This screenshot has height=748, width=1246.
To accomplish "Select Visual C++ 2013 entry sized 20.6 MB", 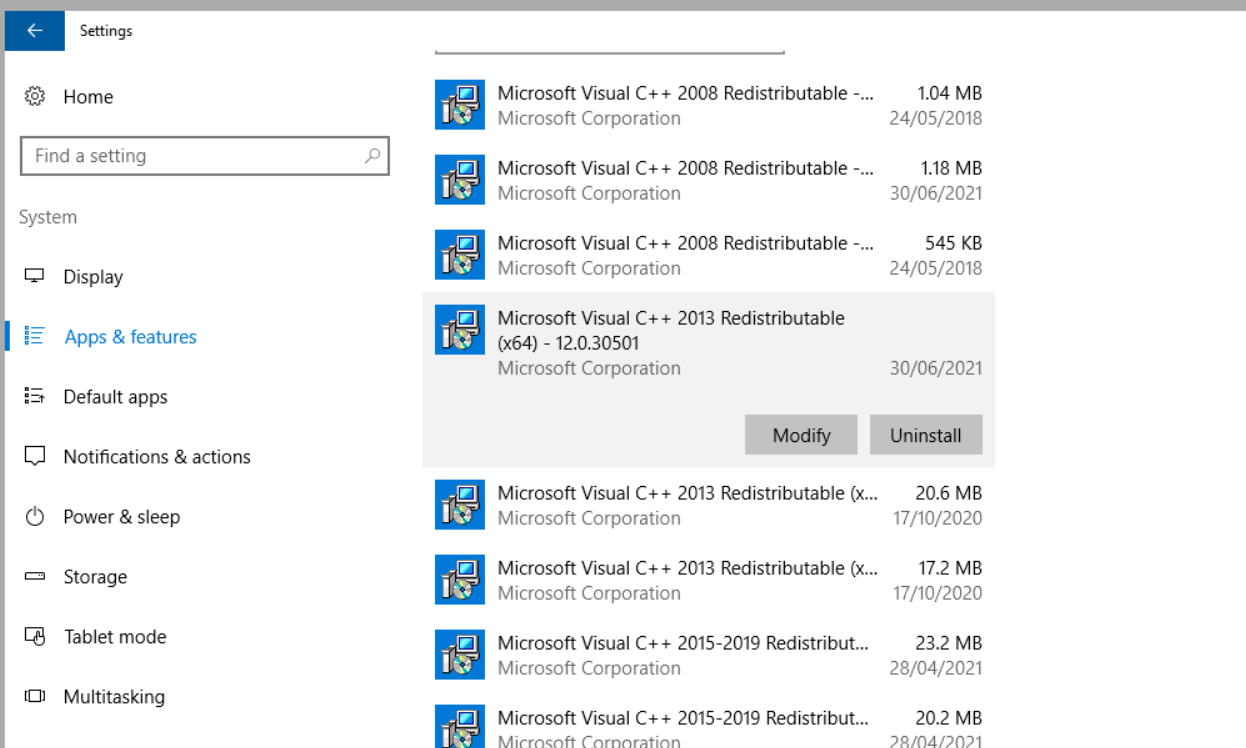I will pyautogui.click(x=709, y=505).
